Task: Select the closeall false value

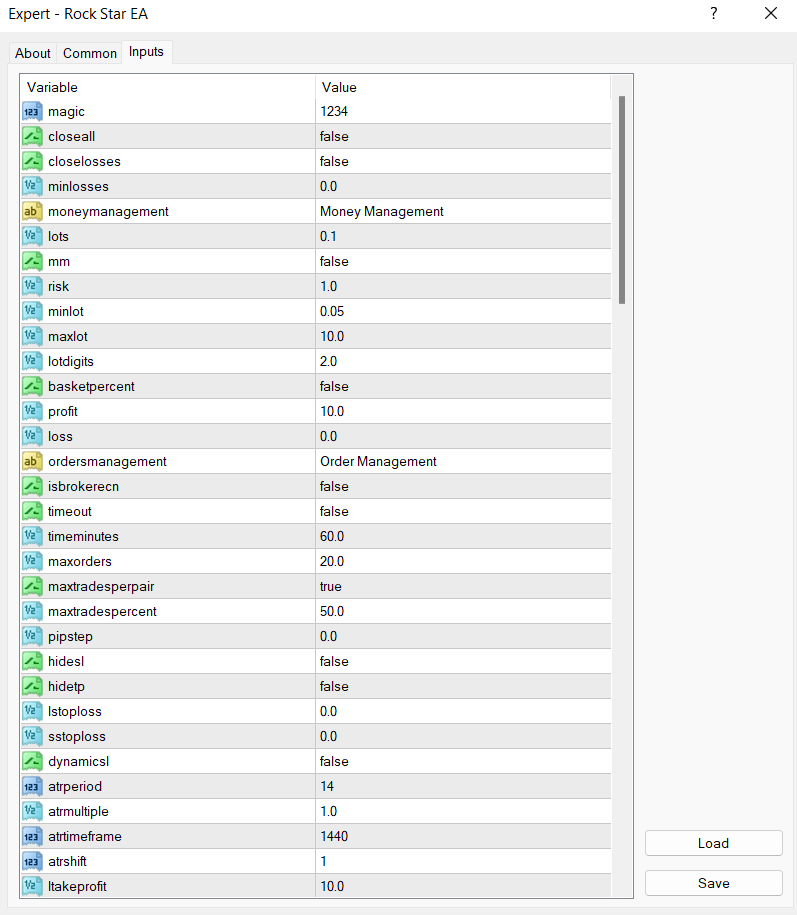Action: point(463,137)
